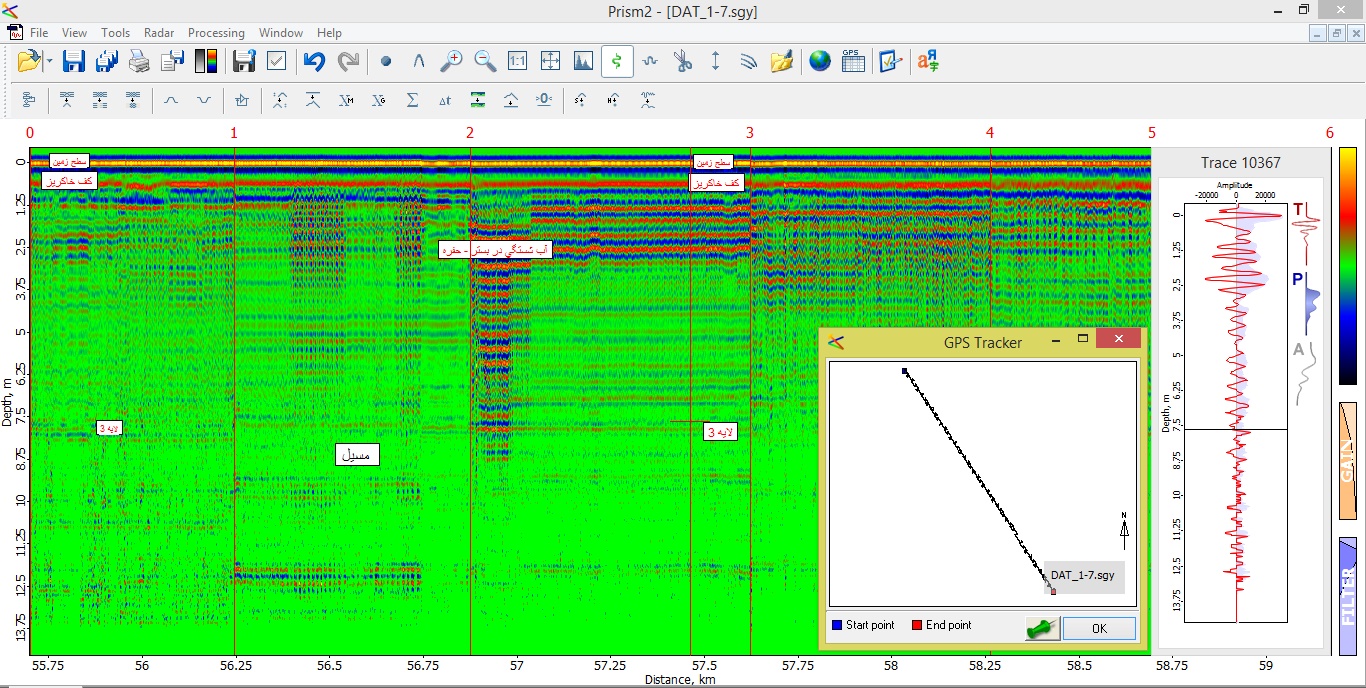Open the GPS table tool
This screenshot has height=688, width=1366.
point(852,61)
